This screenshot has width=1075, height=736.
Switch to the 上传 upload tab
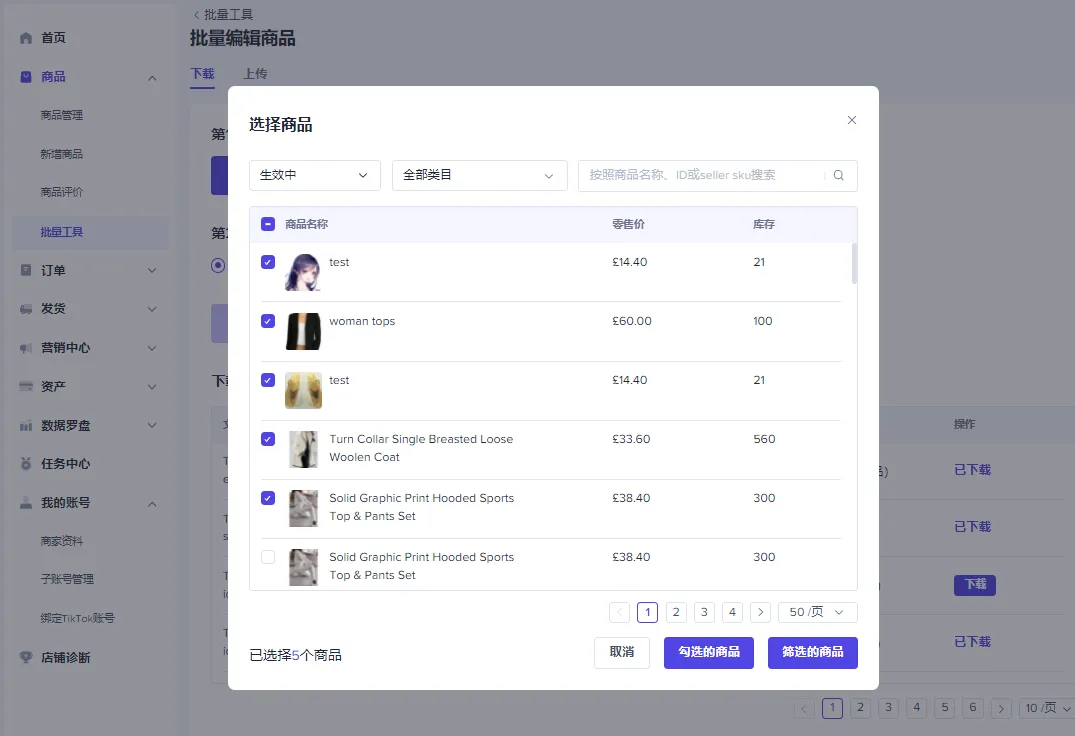(x=254, y=73)
